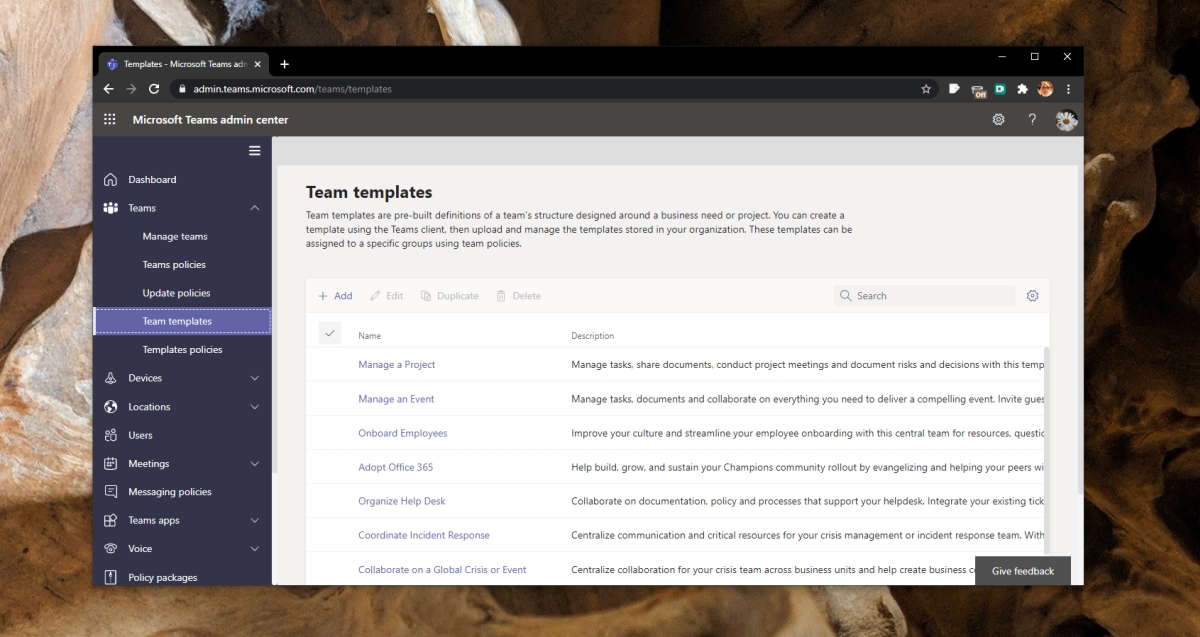Open Messaging policies page
This screenshot has width=1200, height=637.
(x=170, y=492)
